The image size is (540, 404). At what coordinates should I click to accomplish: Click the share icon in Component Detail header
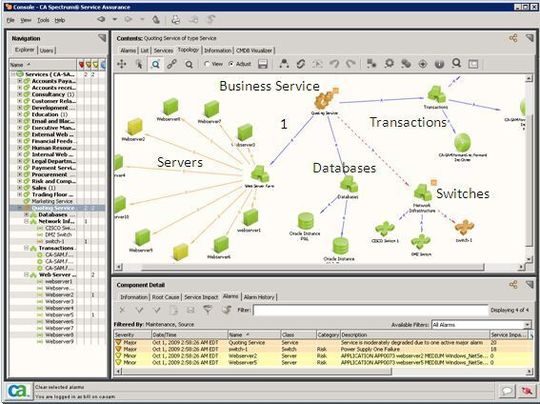[513, 284]
